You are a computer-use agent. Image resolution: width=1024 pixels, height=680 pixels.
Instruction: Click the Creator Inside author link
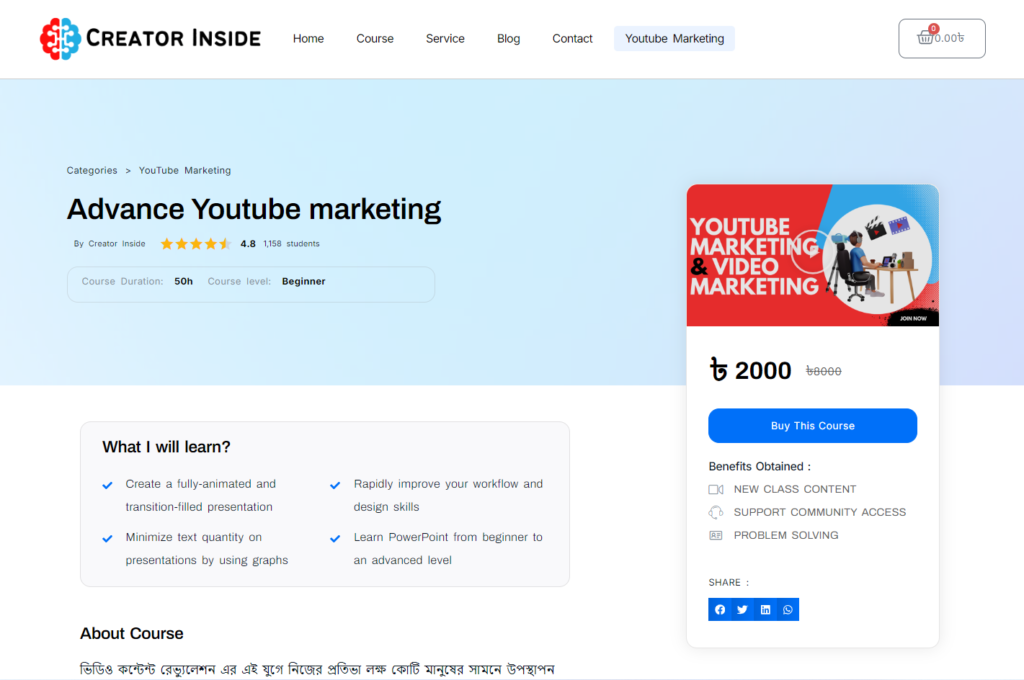[x=116, y=244]
